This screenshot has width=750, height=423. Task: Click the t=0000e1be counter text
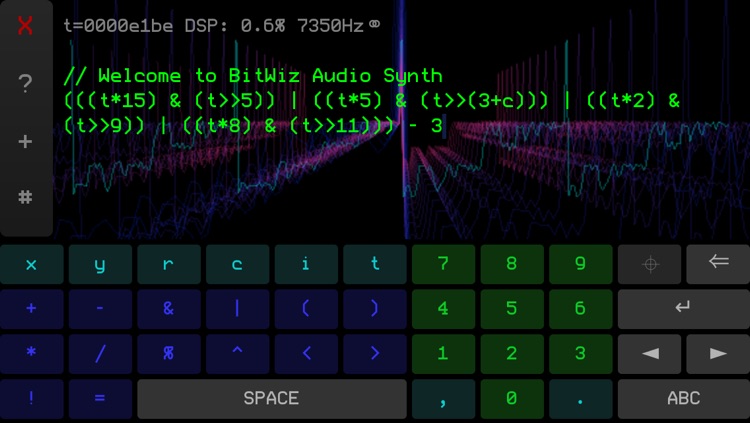click(x=118, y=26)
